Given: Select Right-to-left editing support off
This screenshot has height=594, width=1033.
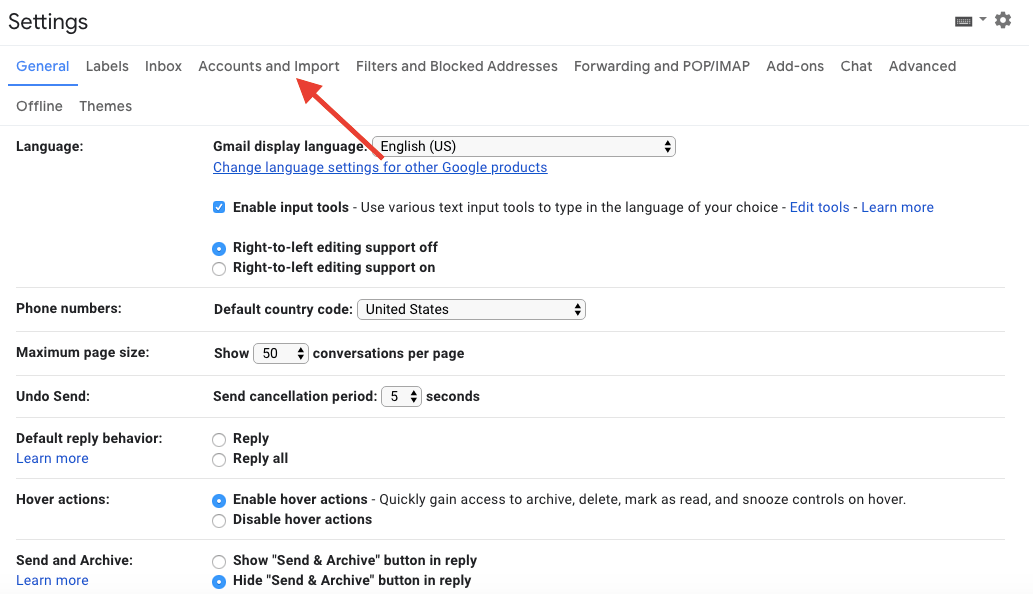Looking at the screenshot, I should pos(219,248).
